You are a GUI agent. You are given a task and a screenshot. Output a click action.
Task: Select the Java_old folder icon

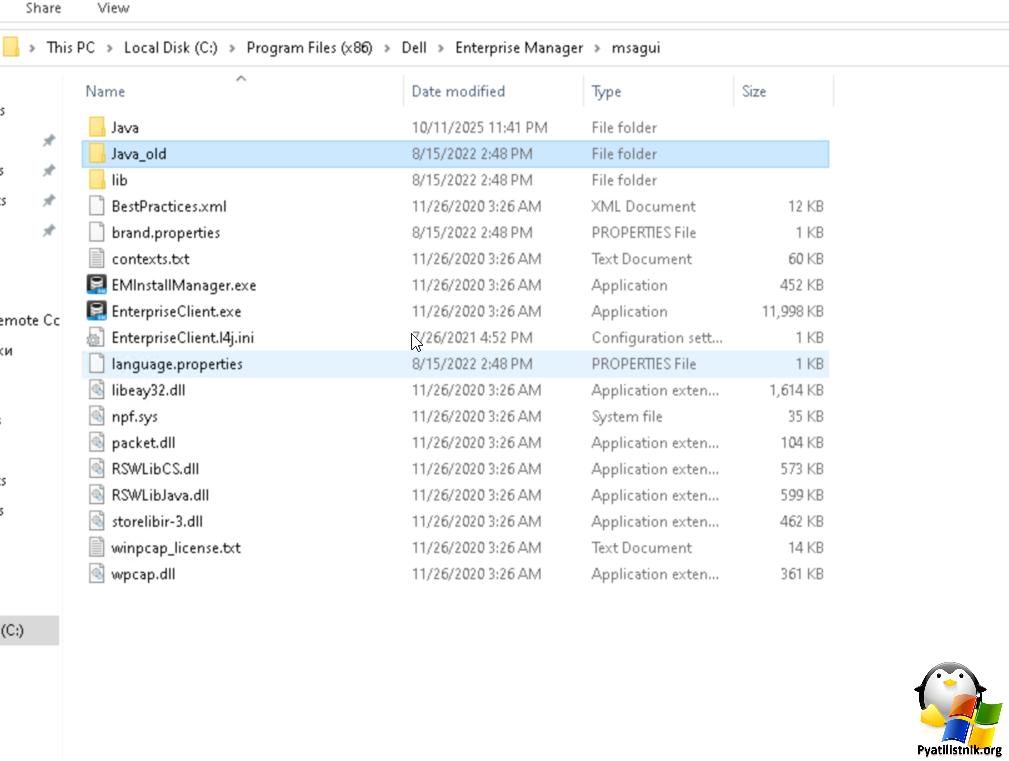click(x=96, y=154)
